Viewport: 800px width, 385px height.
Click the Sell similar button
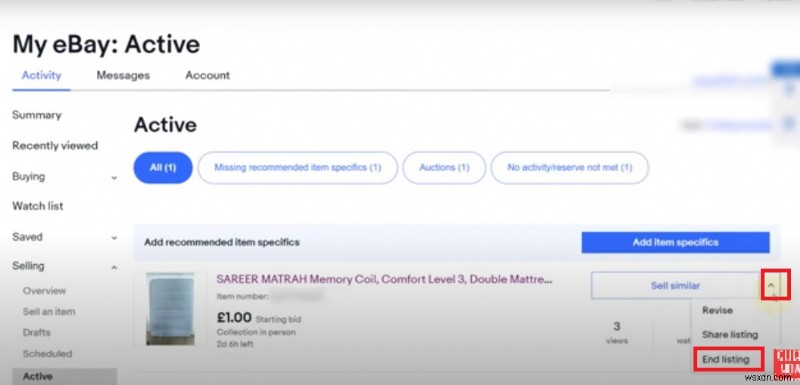pyautogui.click(x=675, y=286)
